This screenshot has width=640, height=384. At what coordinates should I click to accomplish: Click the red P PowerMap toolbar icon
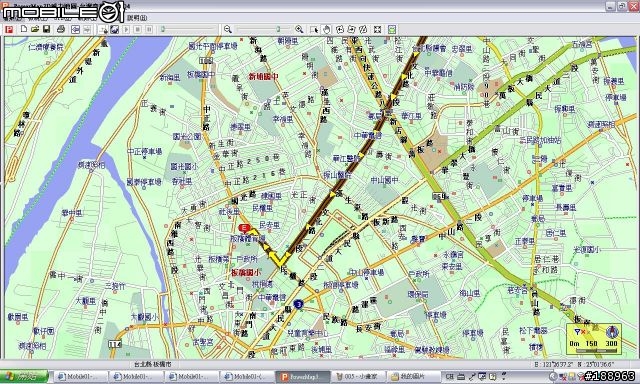(x=9, y=29)
